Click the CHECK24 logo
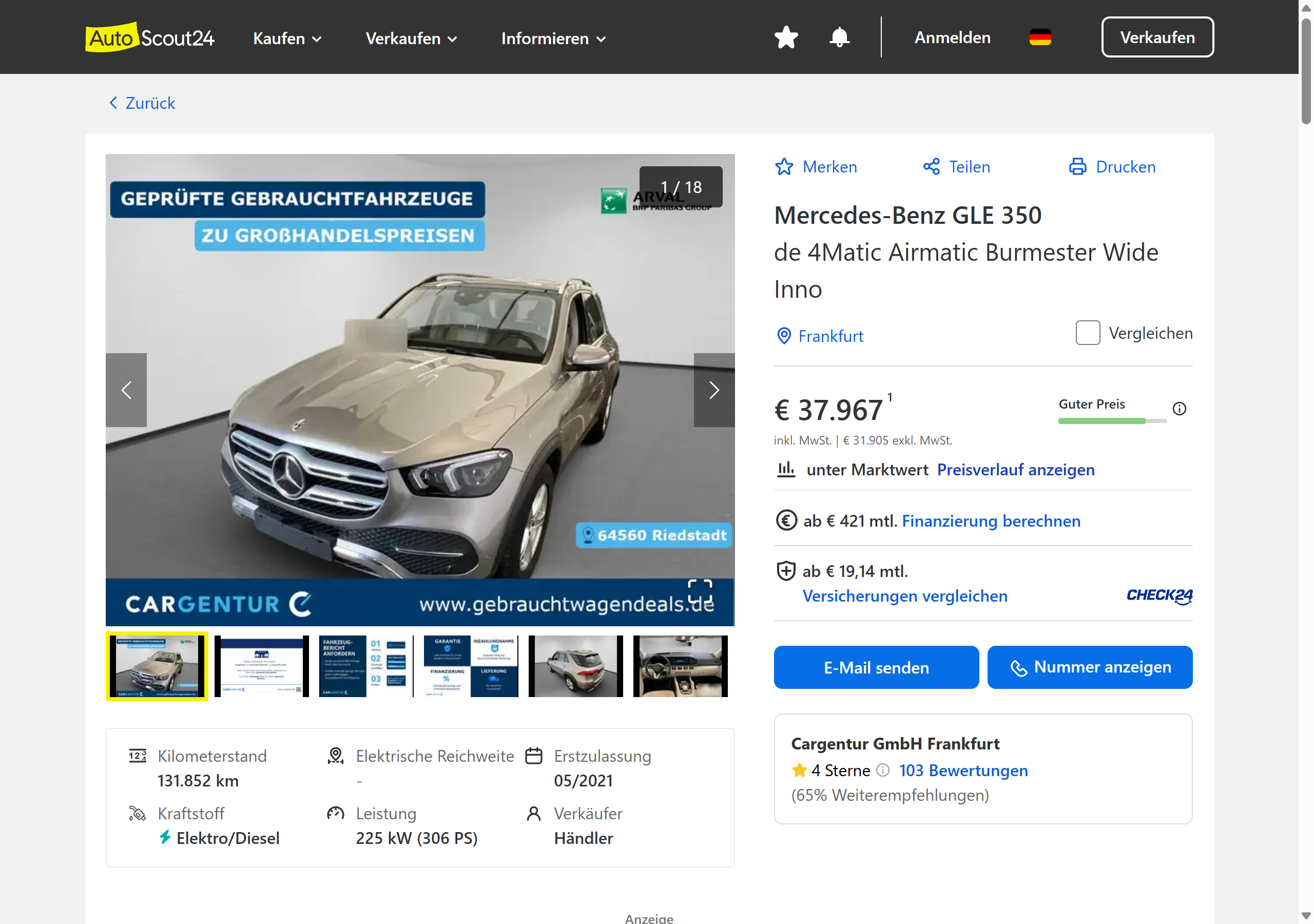Screen dimensions: 1314x924 1160,595
